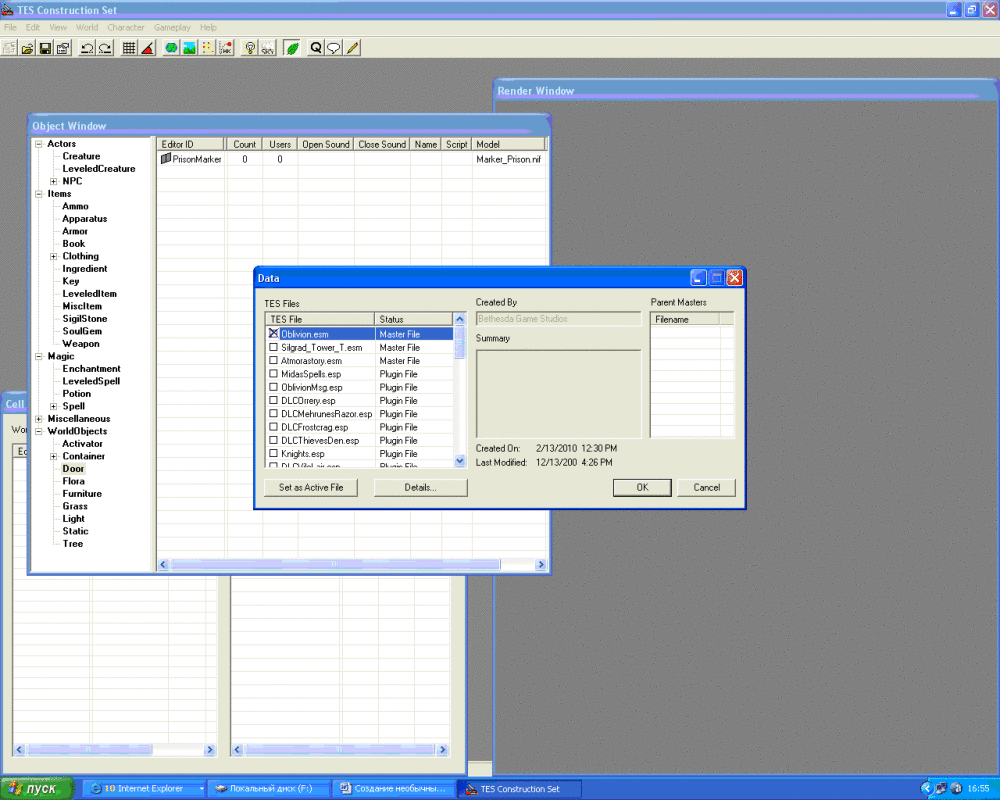
Task: Cancel the Data dialog
Action: click(x=707, y=487)
